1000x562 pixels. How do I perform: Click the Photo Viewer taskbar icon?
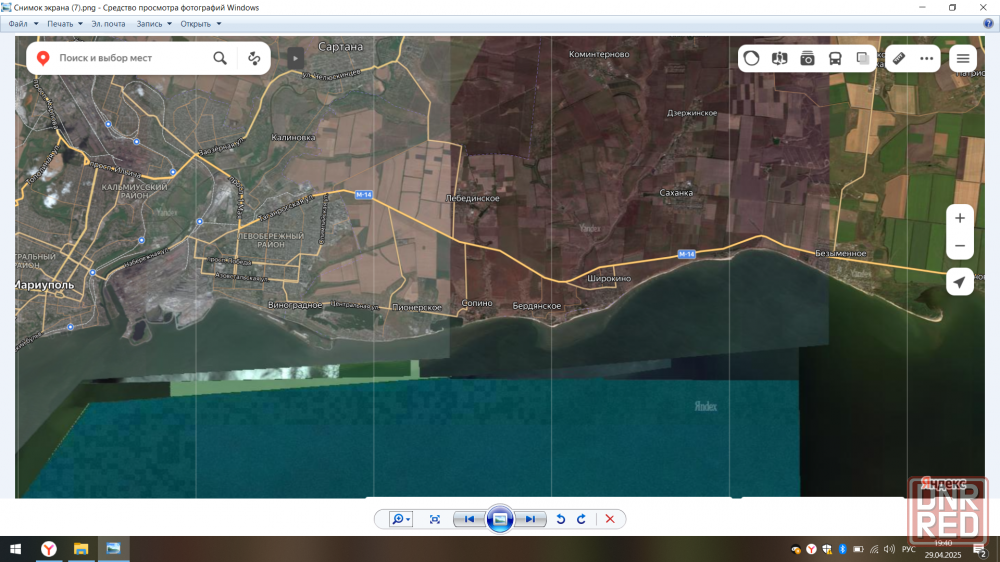114,549
